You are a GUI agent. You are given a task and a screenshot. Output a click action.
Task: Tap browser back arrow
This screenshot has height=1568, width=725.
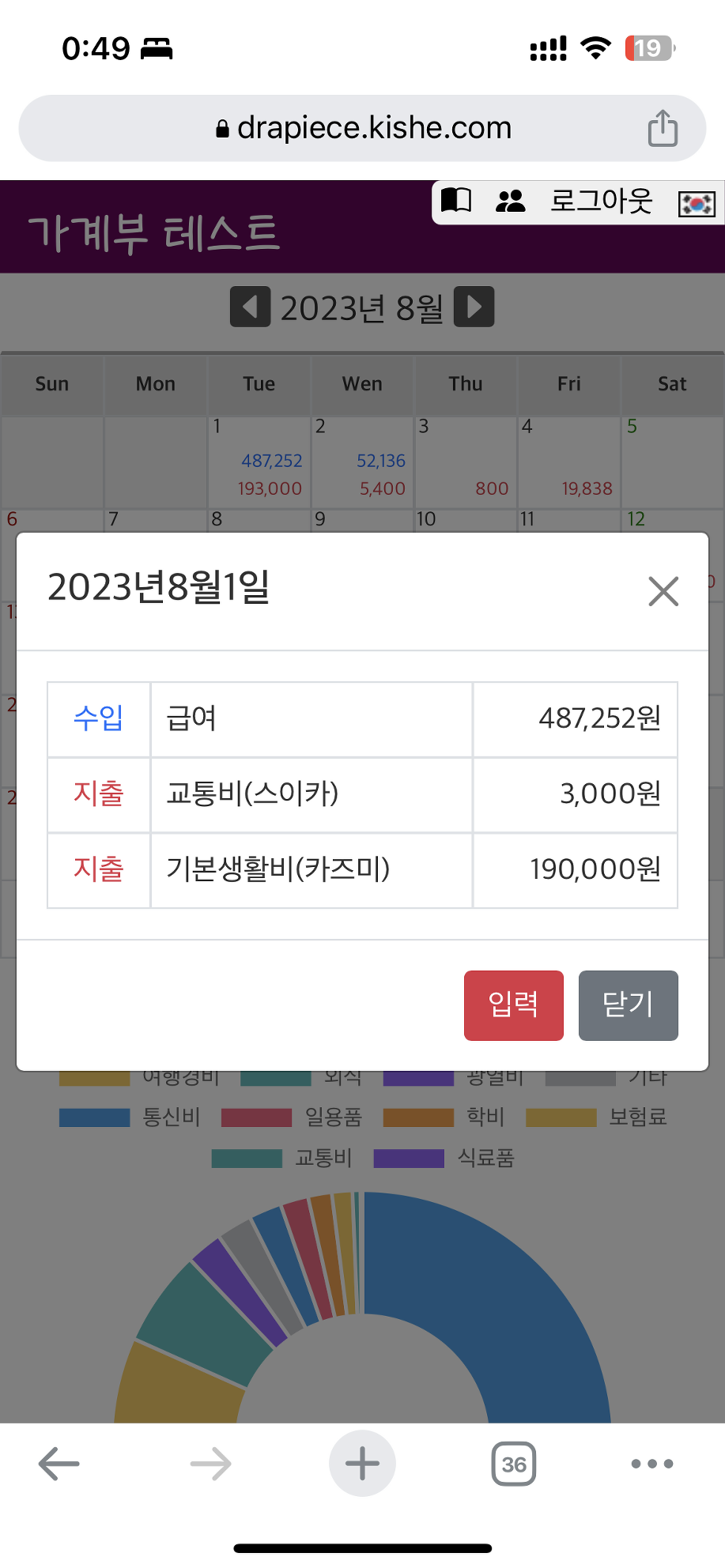(59, 1464)
